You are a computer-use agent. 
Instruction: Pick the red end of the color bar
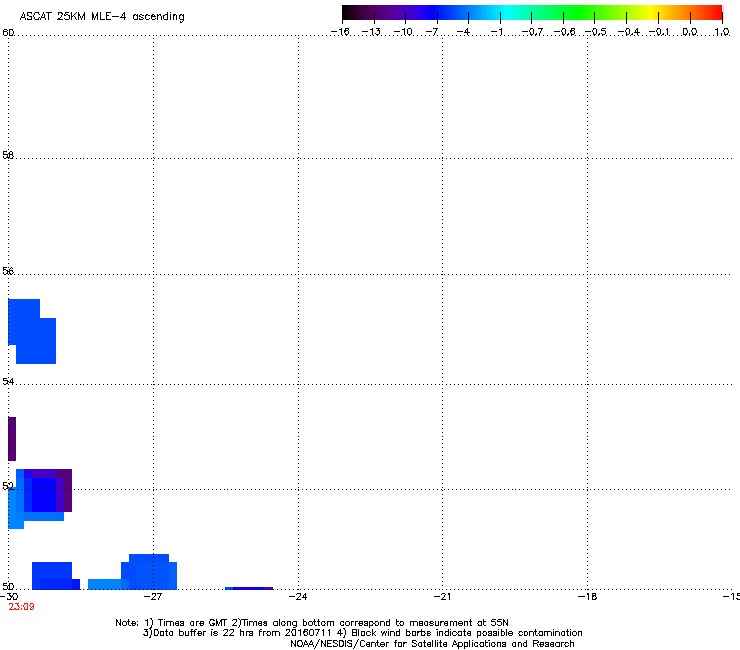pyautogui.click(x=715, y=13)
